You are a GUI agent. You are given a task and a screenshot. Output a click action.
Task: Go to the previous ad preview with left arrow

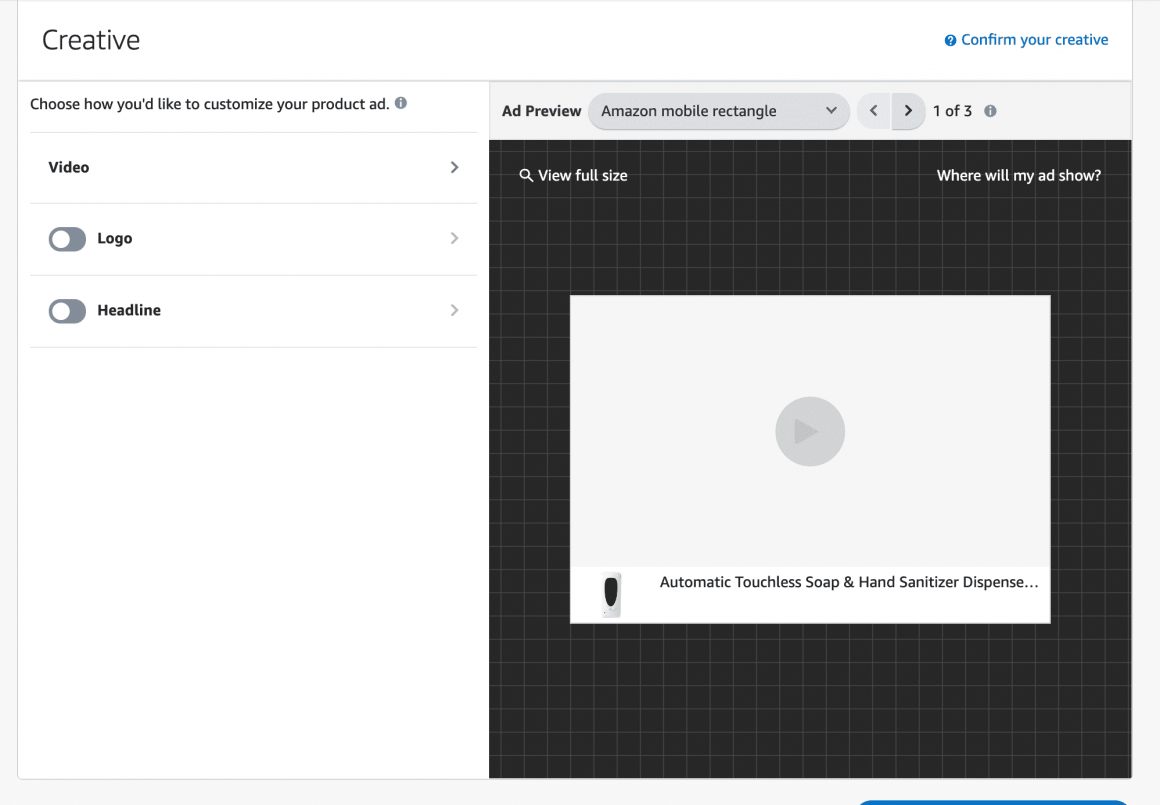[x=873, y=111]
